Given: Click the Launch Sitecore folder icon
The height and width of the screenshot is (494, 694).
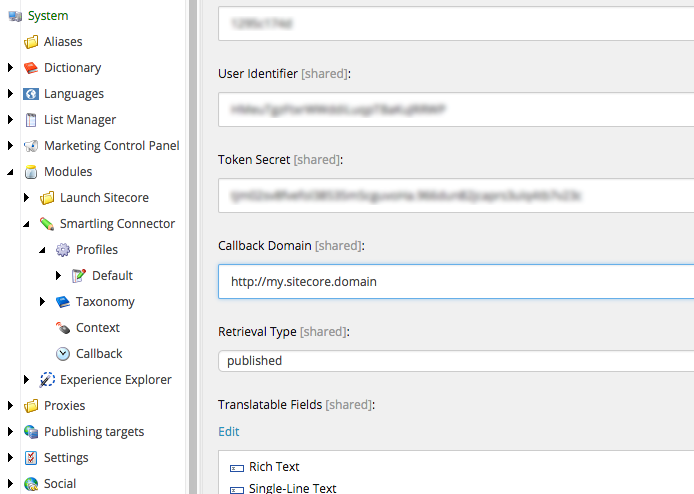Looking at the screenshot, I should 47,198.
